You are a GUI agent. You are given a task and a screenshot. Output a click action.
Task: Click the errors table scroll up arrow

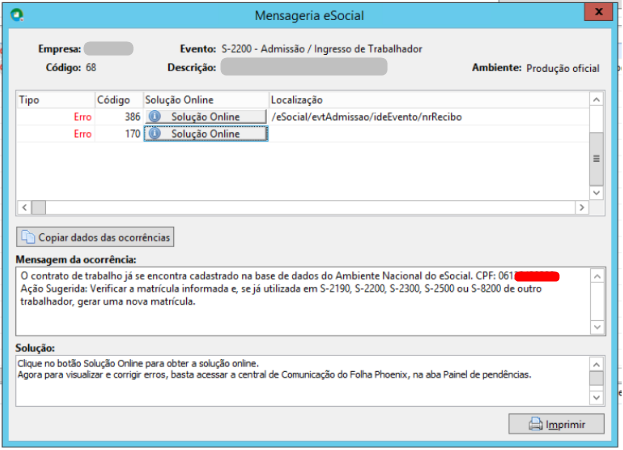click(x=596, y=100)
